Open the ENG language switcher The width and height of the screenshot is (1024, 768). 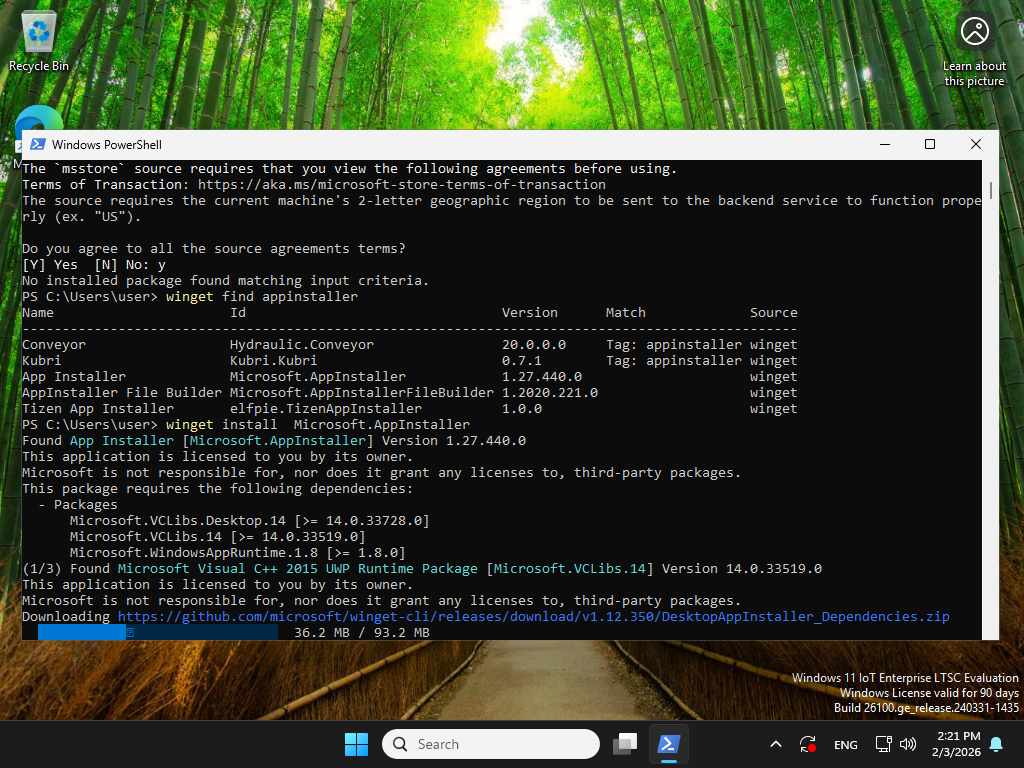(845, 744)
